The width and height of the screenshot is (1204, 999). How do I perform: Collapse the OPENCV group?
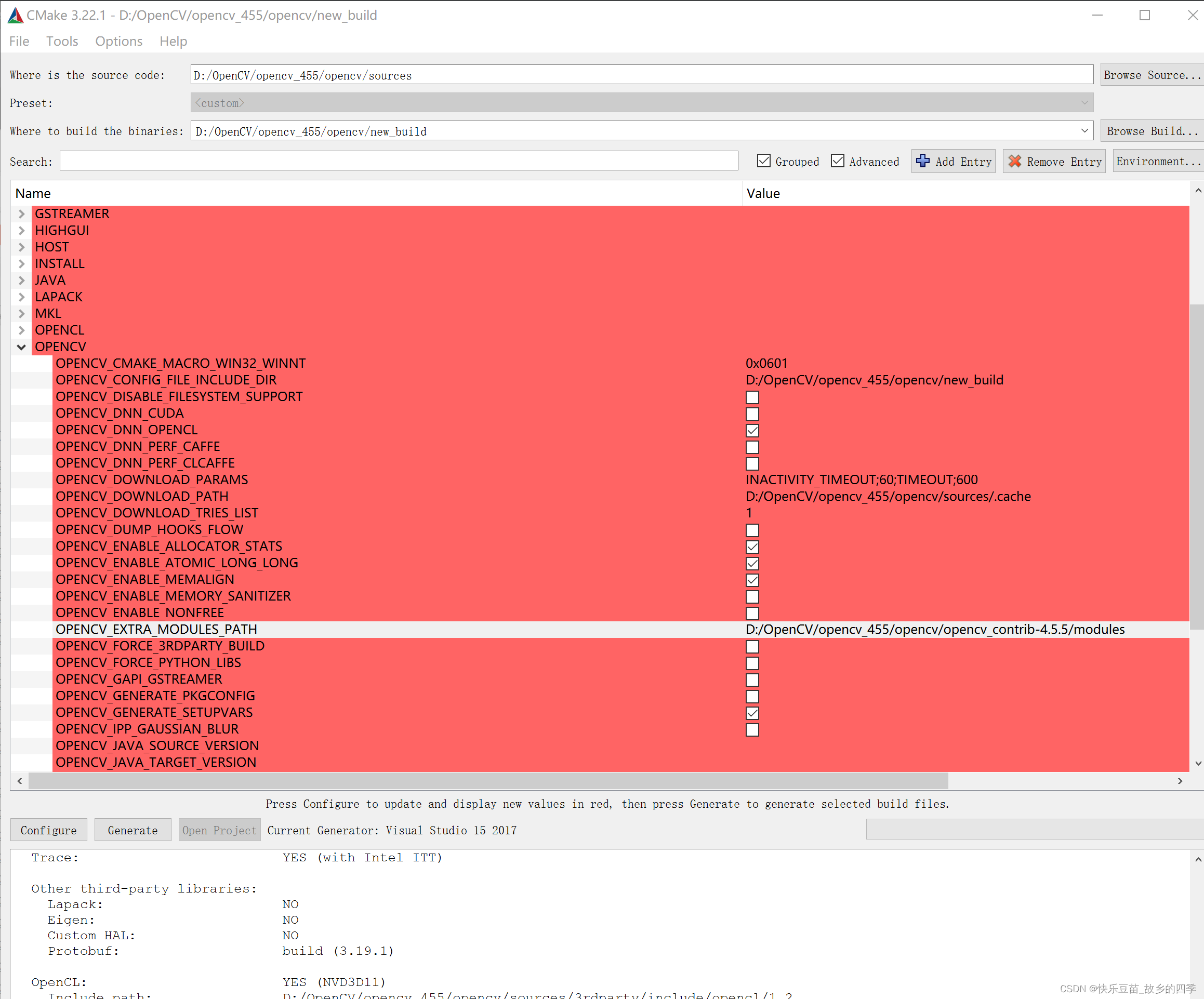pos(22,347)
